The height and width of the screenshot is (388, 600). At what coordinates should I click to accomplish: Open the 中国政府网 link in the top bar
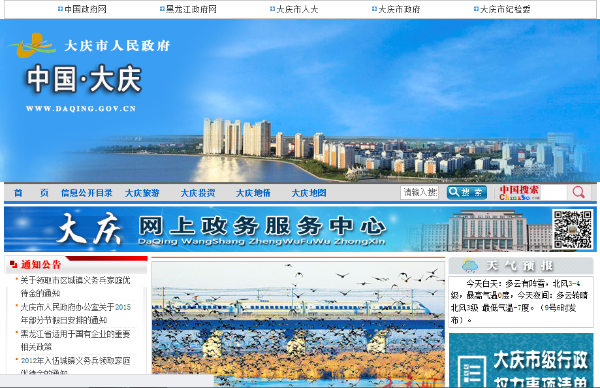[x=85, y=9]
